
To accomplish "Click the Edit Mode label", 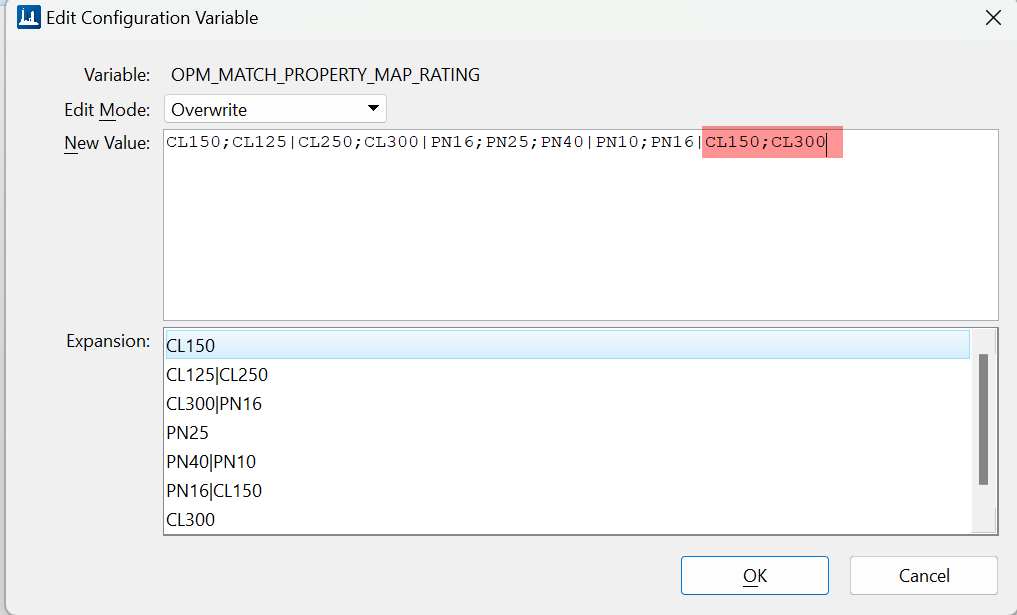I will coord(106,108).
